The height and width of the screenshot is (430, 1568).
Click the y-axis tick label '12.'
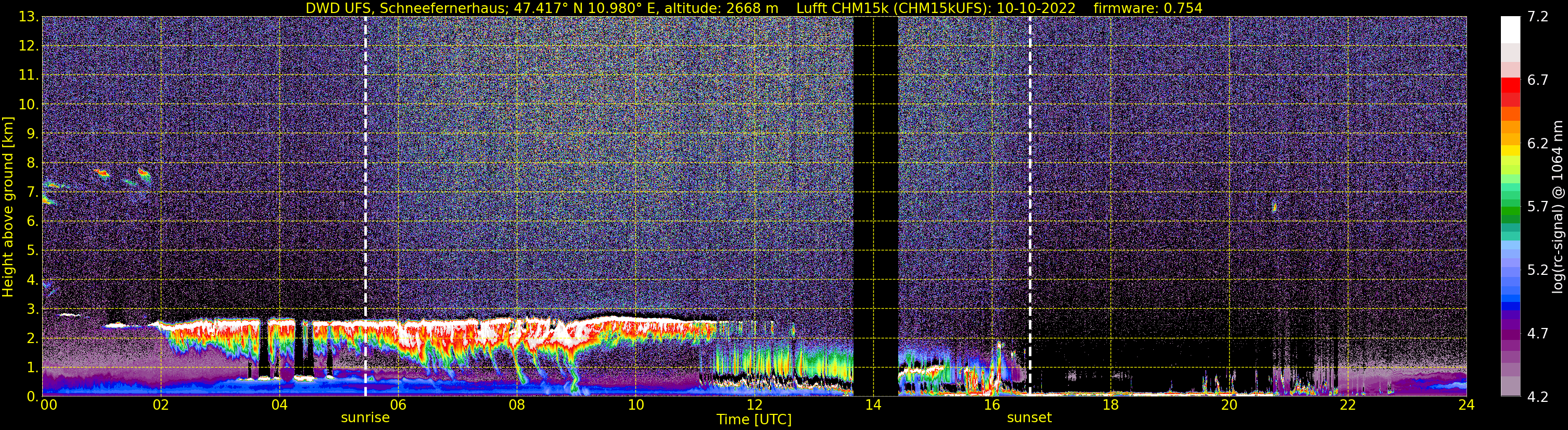point(29,46)
